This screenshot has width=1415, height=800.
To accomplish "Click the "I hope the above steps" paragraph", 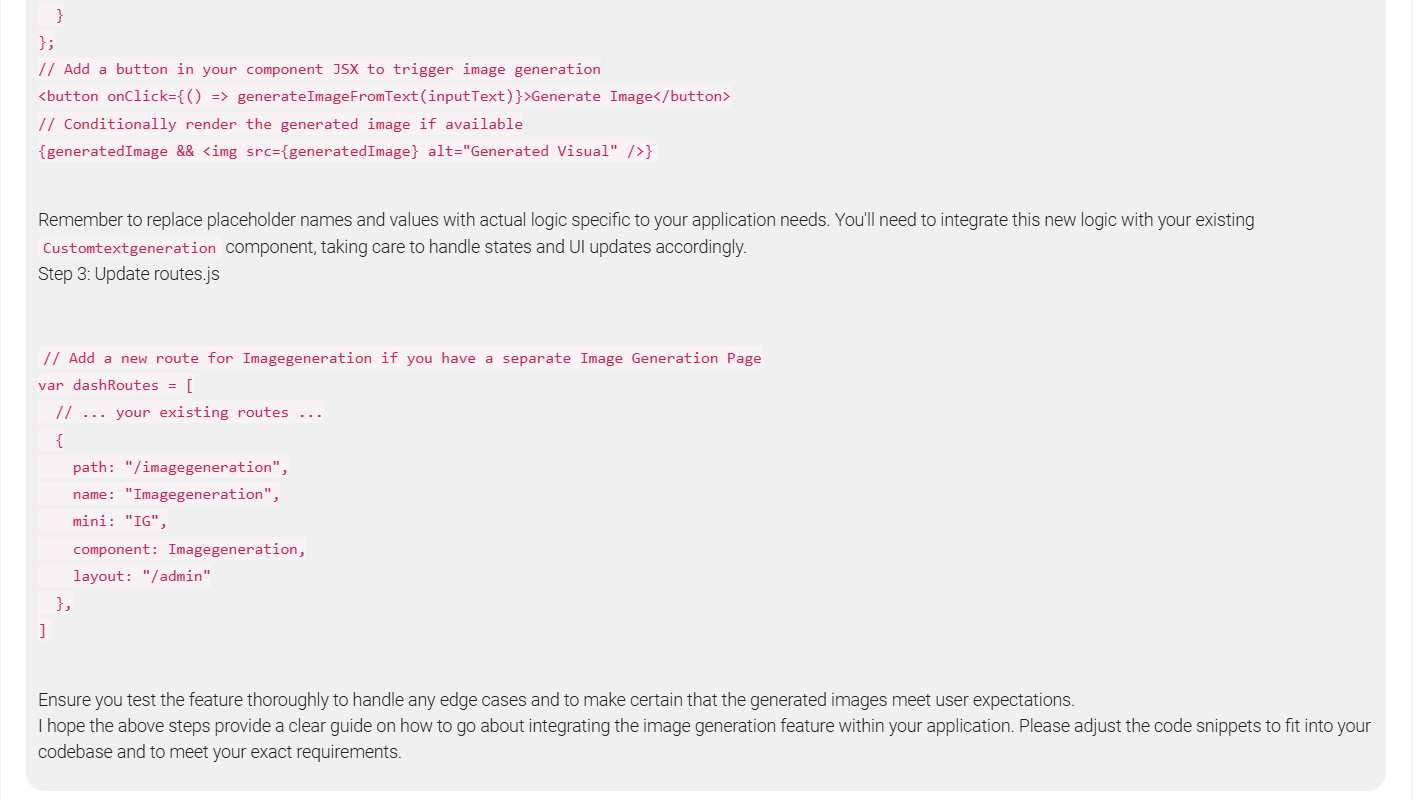I will 704,726.
